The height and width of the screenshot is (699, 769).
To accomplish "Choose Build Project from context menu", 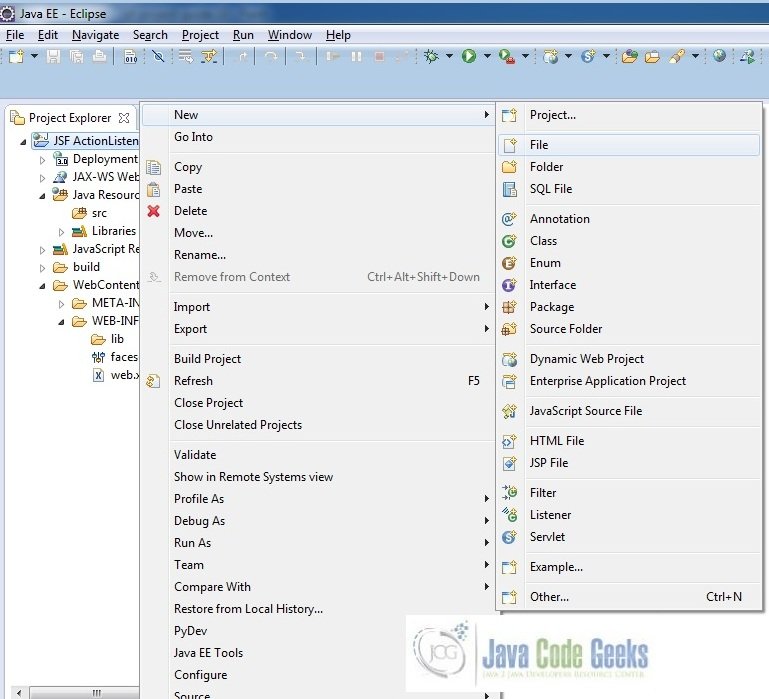I will (x=318, y=359).
